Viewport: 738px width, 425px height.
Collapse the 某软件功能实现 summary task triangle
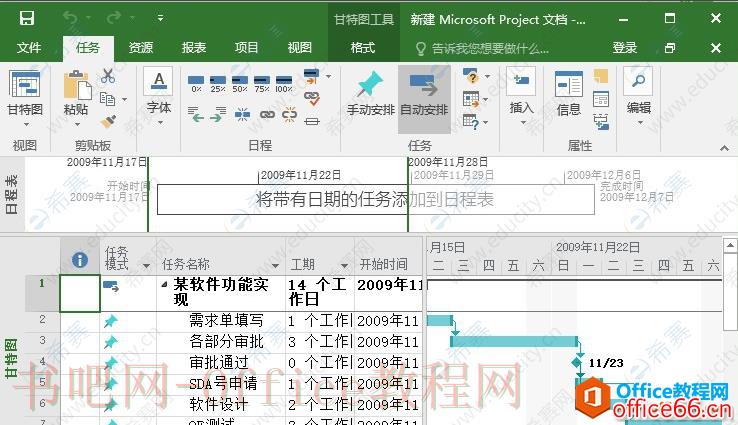pos(164,285)
